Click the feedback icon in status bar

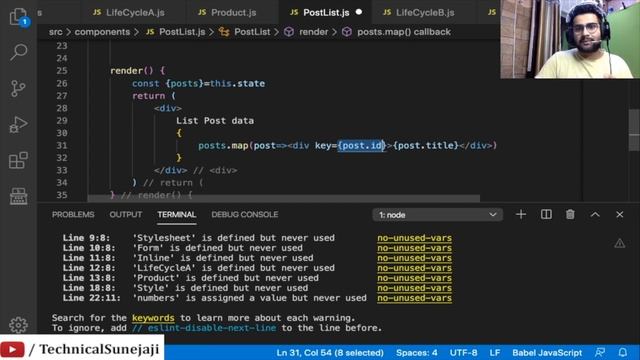(600, 353)
